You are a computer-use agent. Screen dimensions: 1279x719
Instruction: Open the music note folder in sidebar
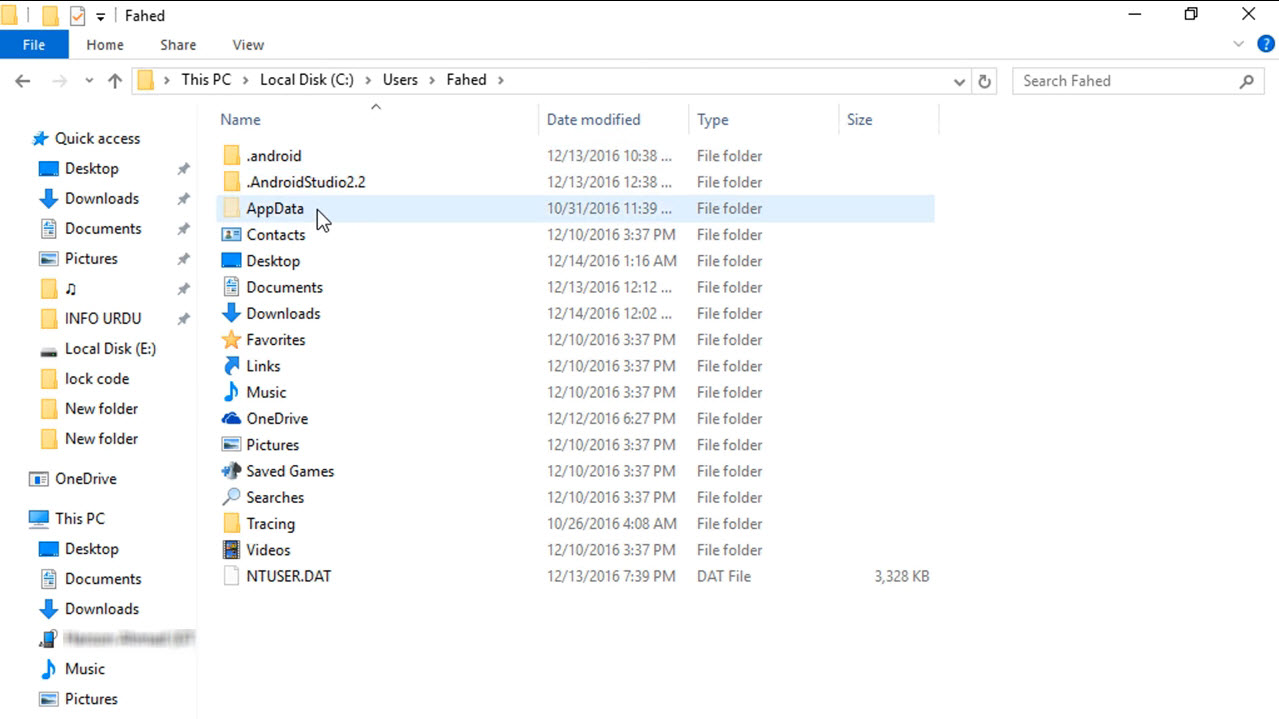pyautogui.click(x=70, y=288)
